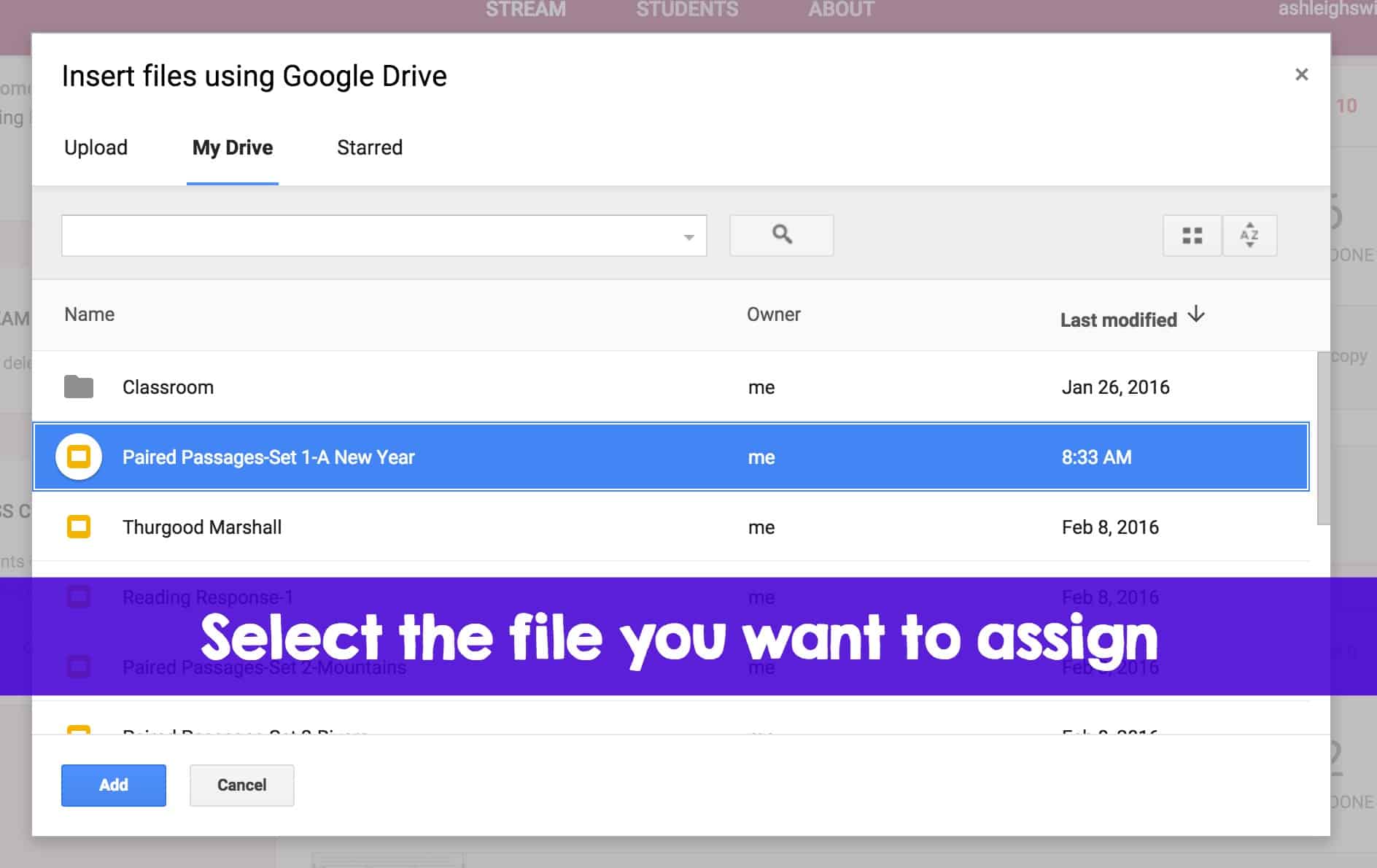Click the Thurgood Marshall slides icon
This screenshot has height=868, width=1377.
(x=79, y=527)
